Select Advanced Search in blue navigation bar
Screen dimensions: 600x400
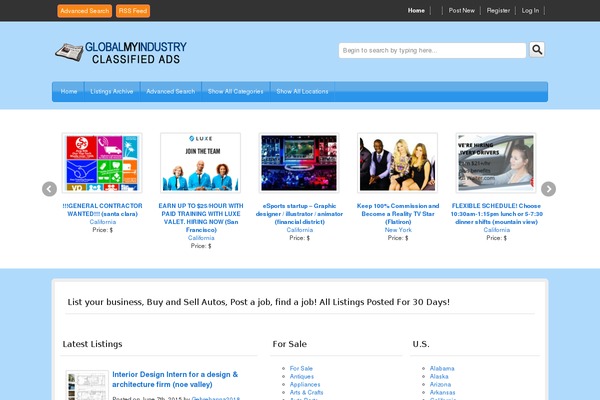click(x=171, y=91)
